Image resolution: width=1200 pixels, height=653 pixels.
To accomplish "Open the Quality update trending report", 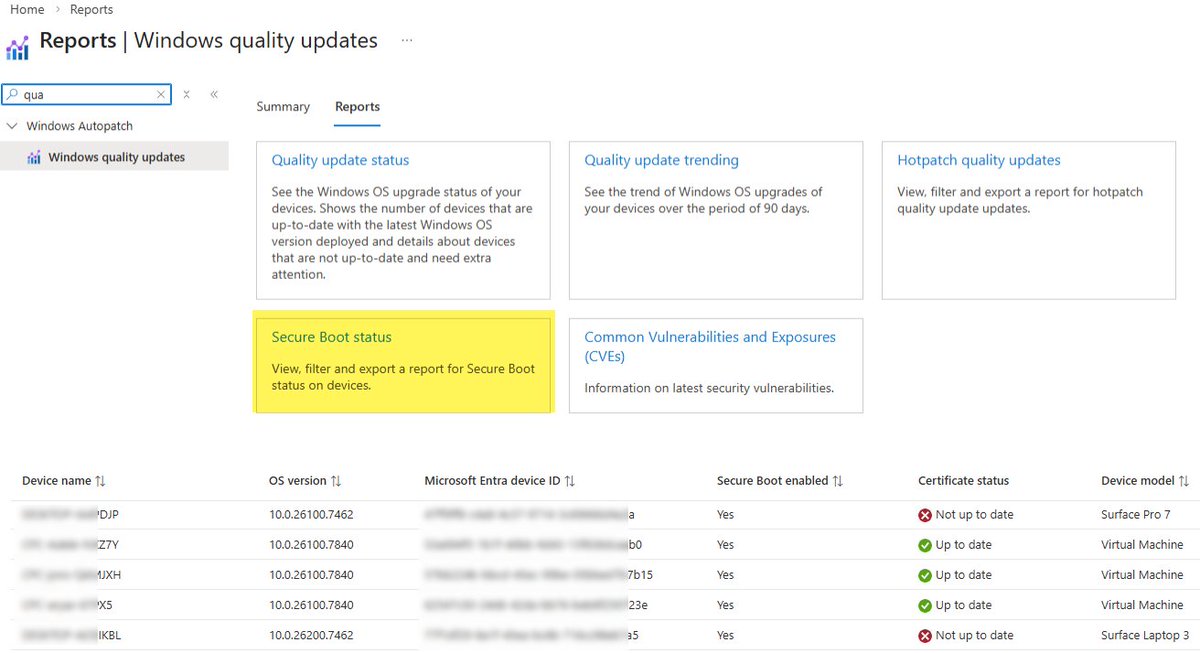I will click(661, 160).
